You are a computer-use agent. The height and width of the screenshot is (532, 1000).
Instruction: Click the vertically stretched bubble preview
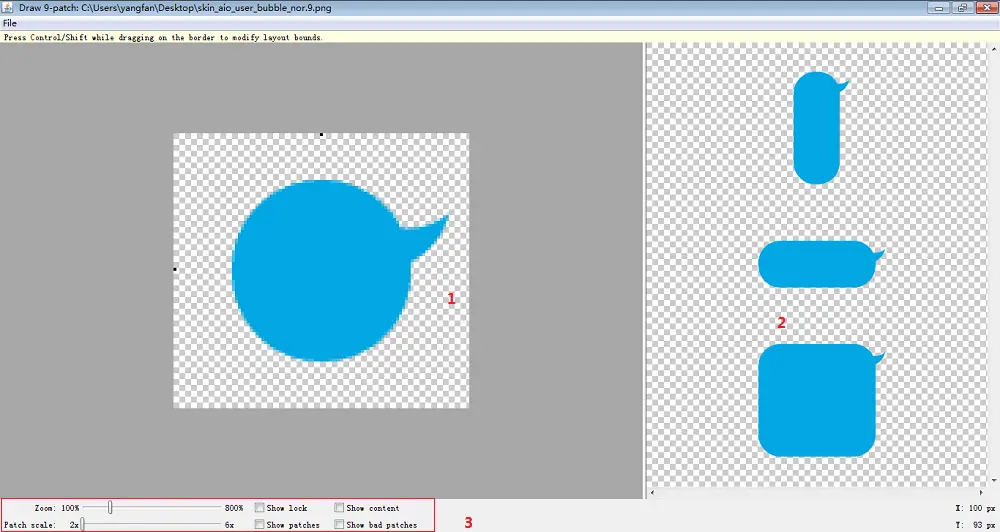point(819,128)
